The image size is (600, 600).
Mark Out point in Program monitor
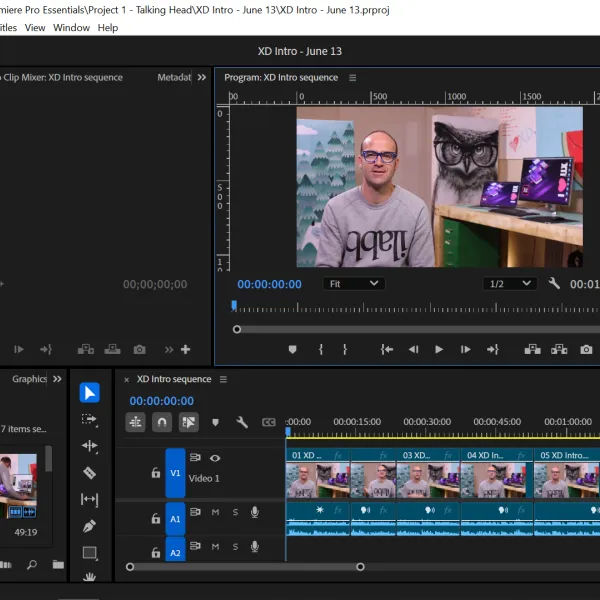[x=345, y=349]
